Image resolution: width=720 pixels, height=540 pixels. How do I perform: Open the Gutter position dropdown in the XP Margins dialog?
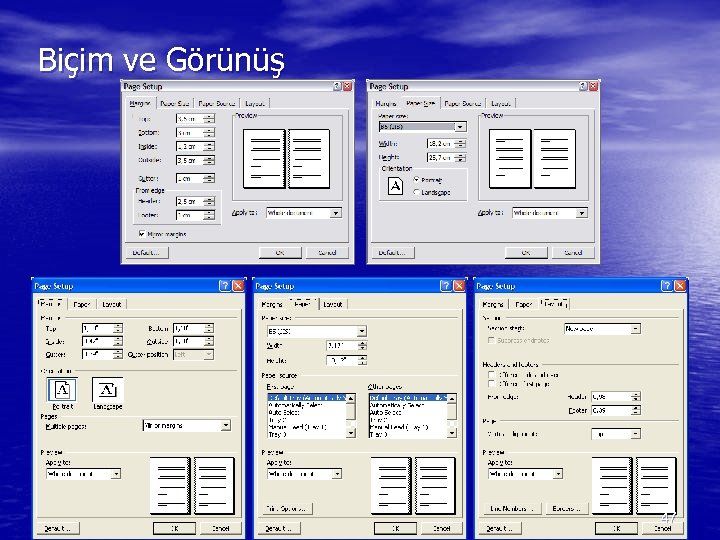[208, 354]
